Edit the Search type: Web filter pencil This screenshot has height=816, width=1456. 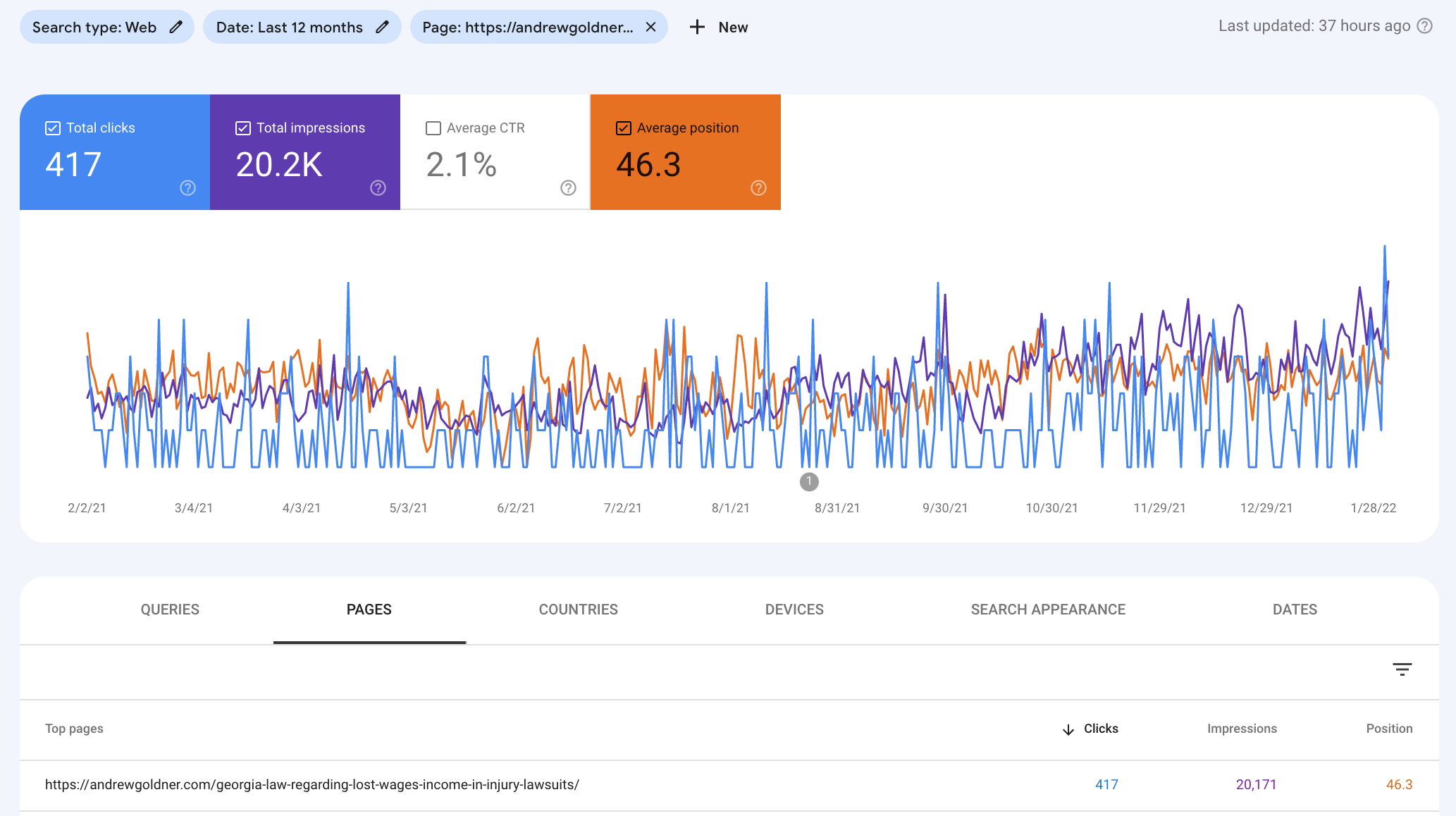pos(176,27)
